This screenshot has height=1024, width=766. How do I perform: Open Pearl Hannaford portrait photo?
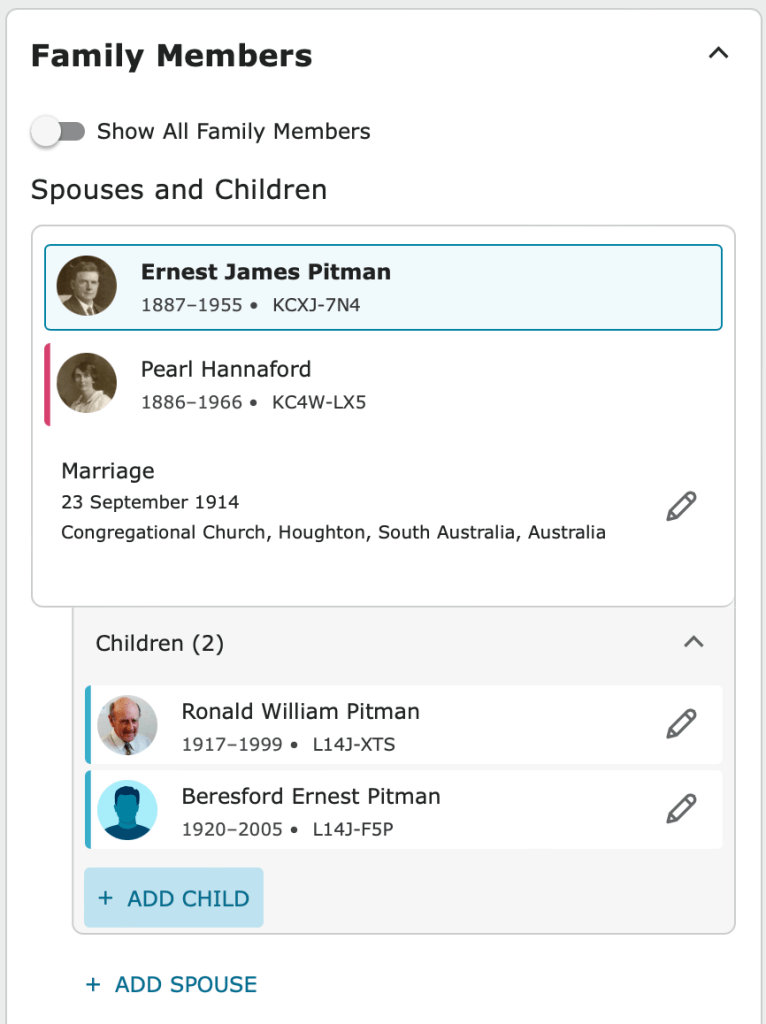[87, 383]
